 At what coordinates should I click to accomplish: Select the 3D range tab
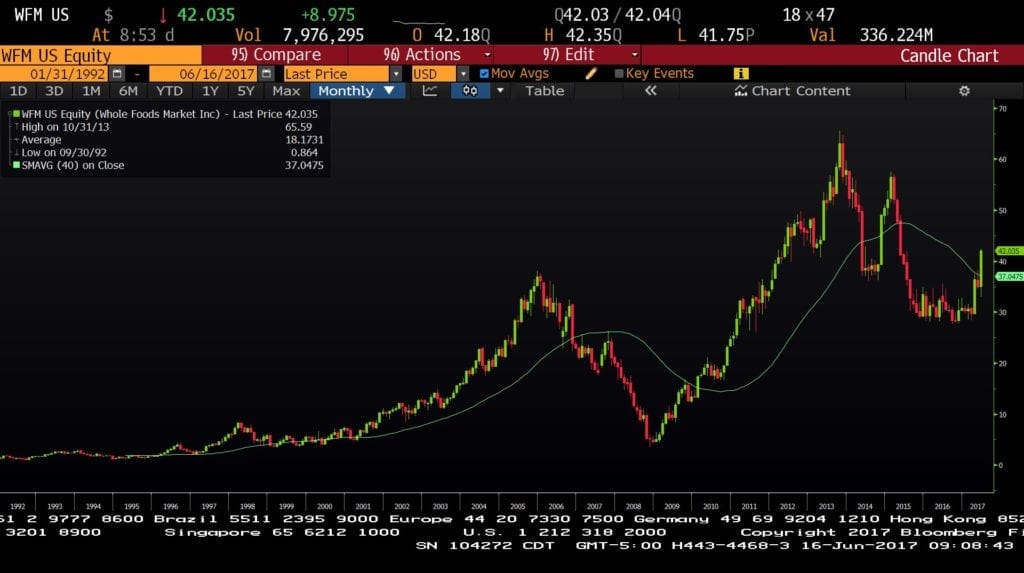click(x=54, y=91)
